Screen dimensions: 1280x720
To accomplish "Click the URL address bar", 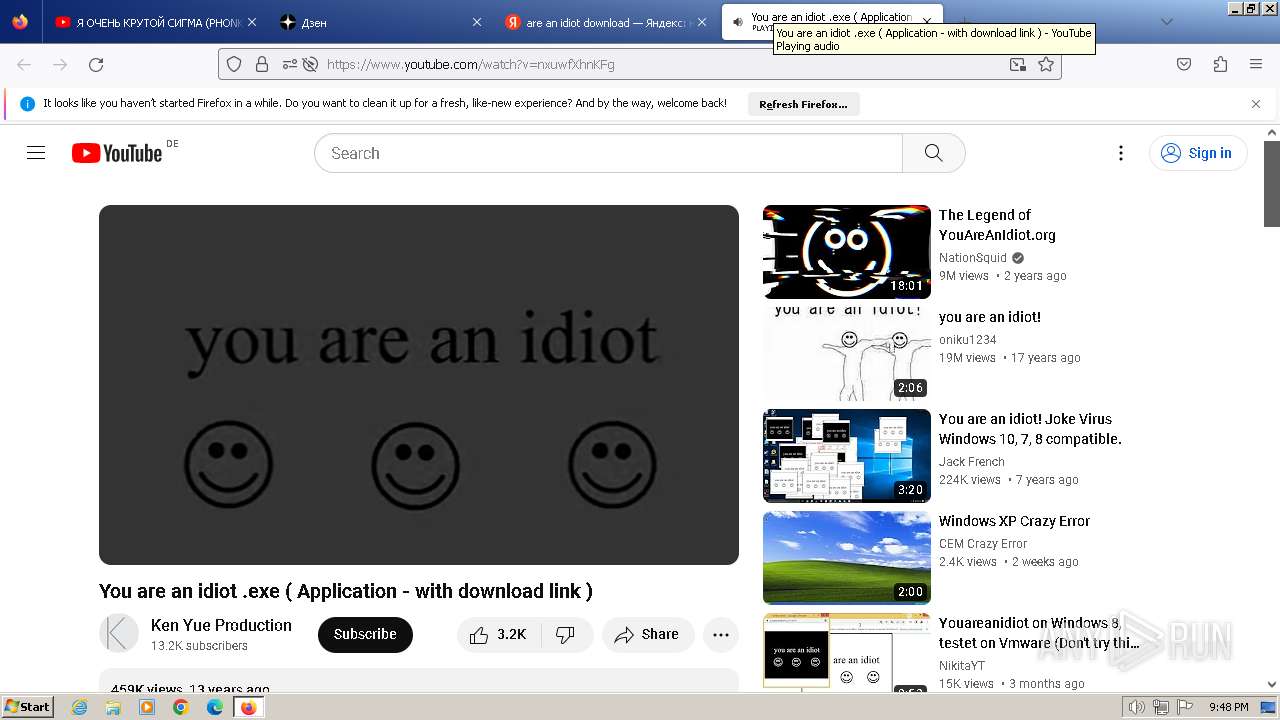I will click(x=640, y=64).
